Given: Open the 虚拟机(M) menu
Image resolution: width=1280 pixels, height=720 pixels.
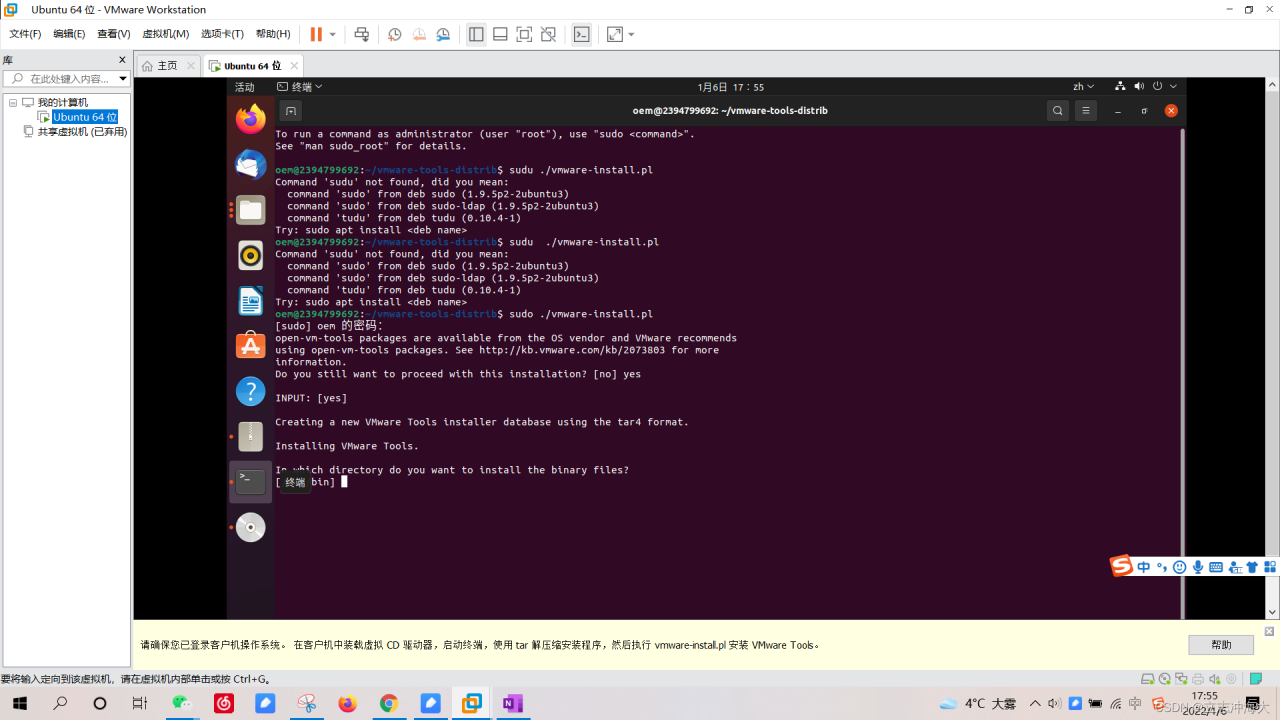Looking at the screenshot, I should point(165,34).
